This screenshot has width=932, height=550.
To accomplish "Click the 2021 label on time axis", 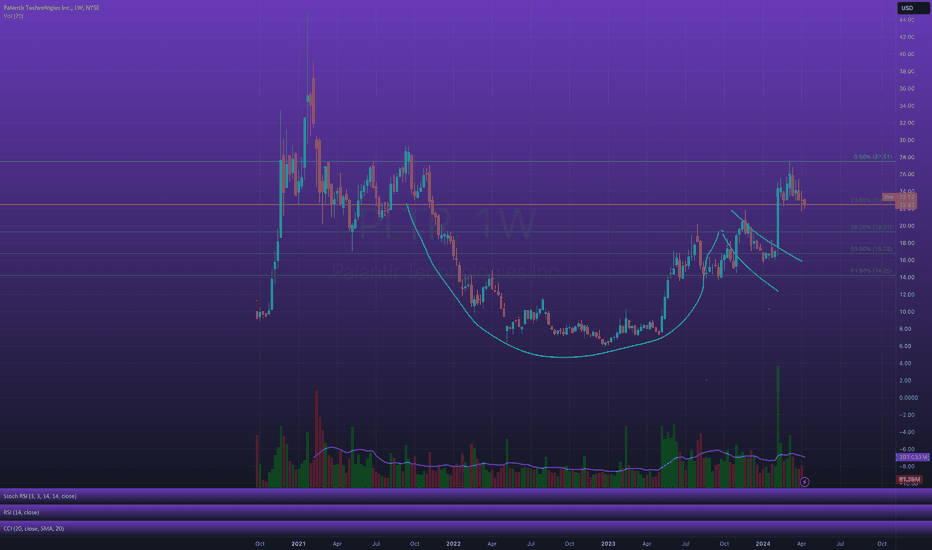I will 298,543.
